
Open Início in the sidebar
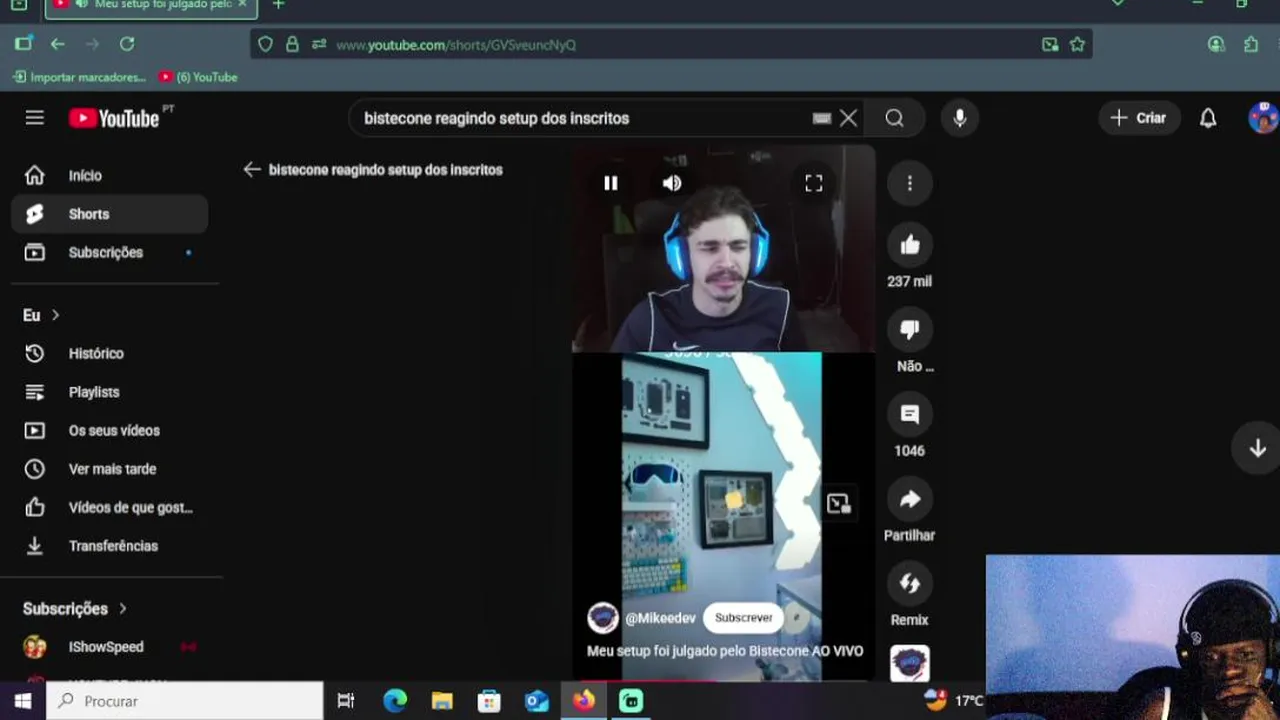[110, 175]
